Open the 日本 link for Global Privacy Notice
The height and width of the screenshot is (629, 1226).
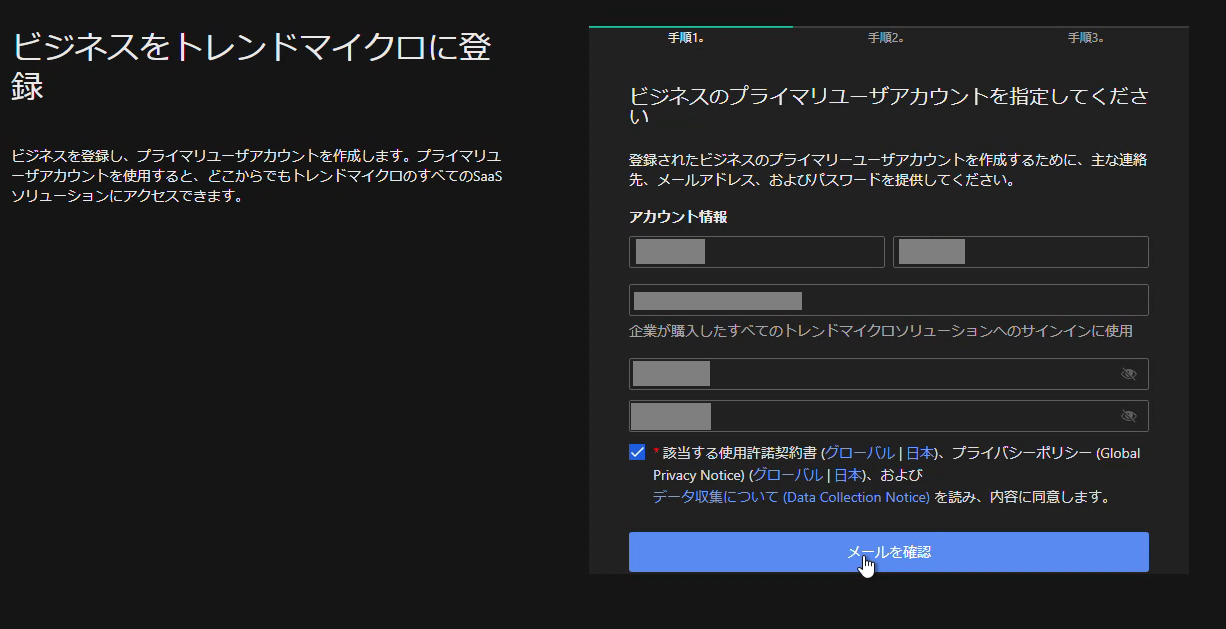(847, 475)
